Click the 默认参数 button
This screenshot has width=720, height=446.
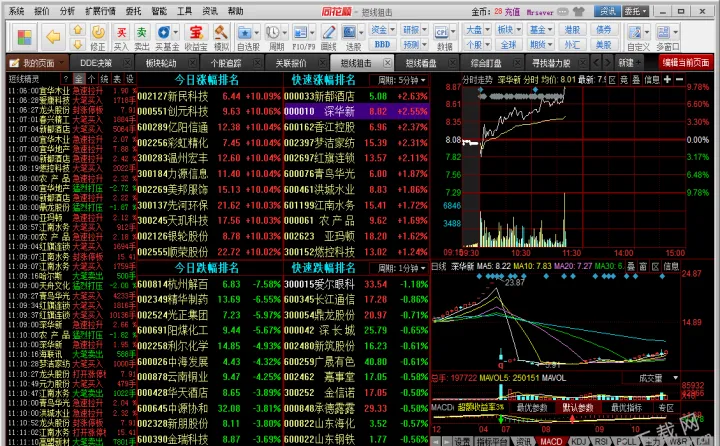click(x=579, y=408)
